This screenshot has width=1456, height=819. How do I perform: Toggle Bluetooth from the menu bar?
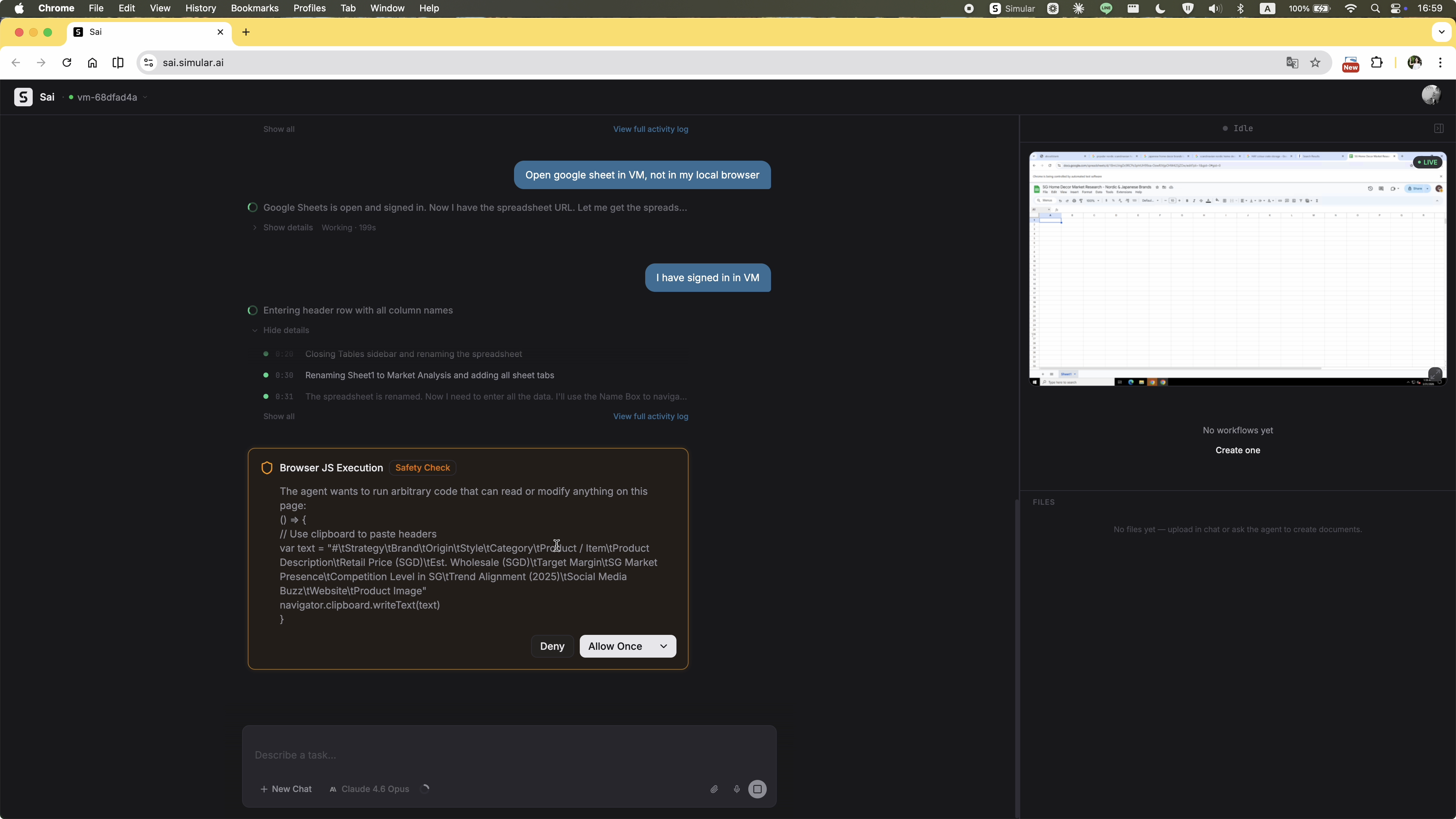pos(1240,9)
